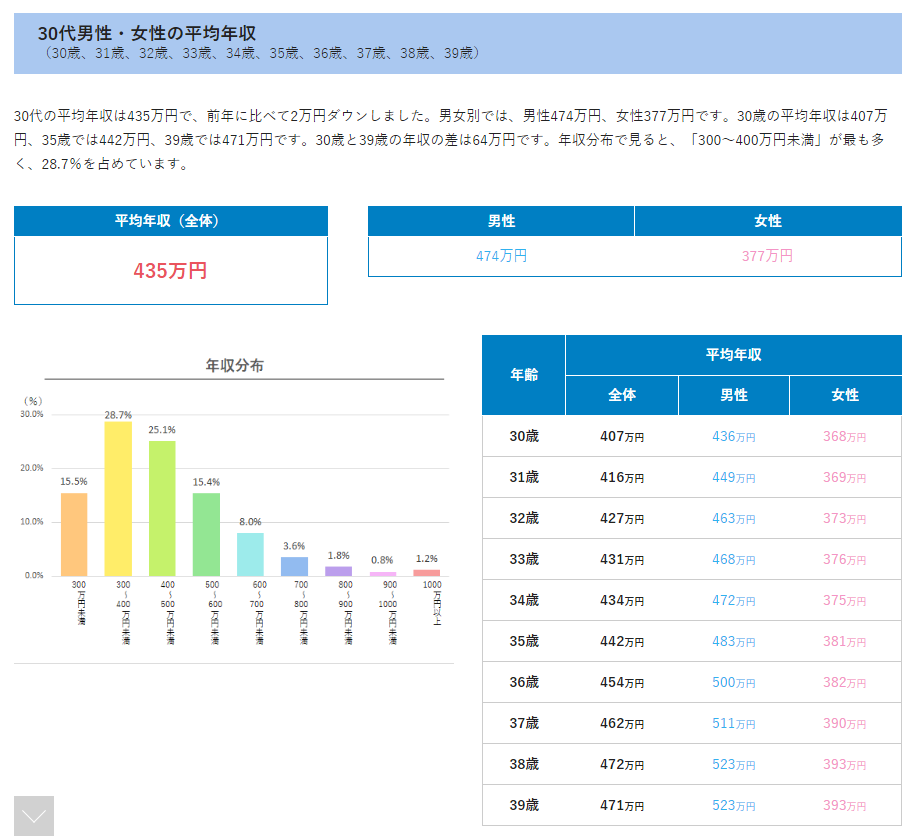
Task: Click the 年齢 table header
Action: click(523, 375)
